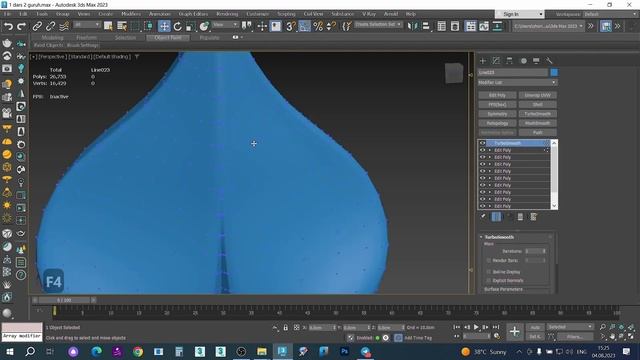This screenshot has width=640, height=360.
Task: Click the Selection Lock toggle padlock
Action: point(286,327)
